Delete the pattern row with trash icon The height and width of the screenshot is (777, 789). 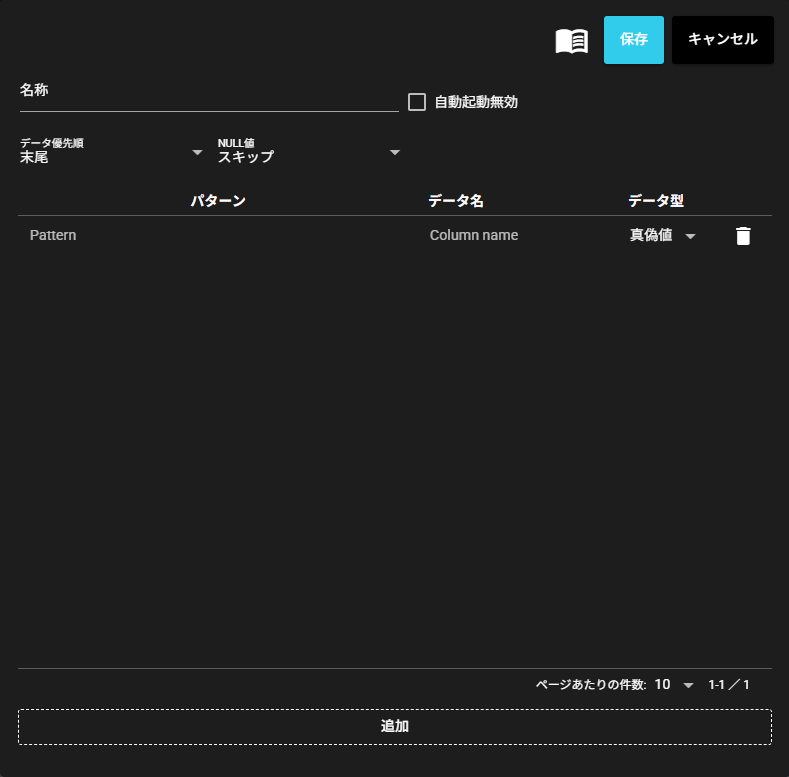[743, 236]
